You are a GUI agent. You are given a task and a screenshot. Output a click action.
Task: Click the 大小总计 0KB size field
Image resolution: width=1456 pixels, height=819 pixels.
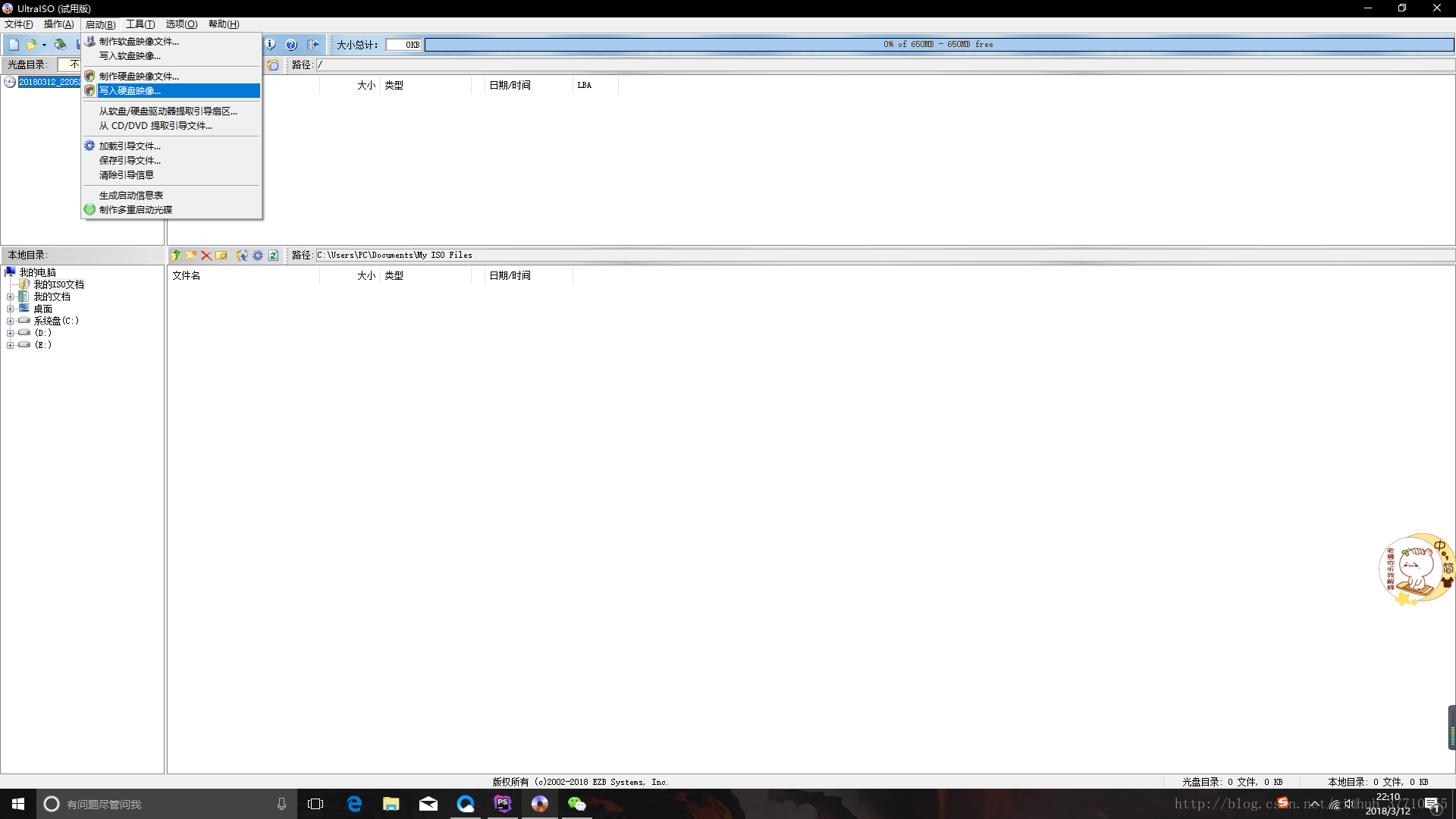pos(403,45)
